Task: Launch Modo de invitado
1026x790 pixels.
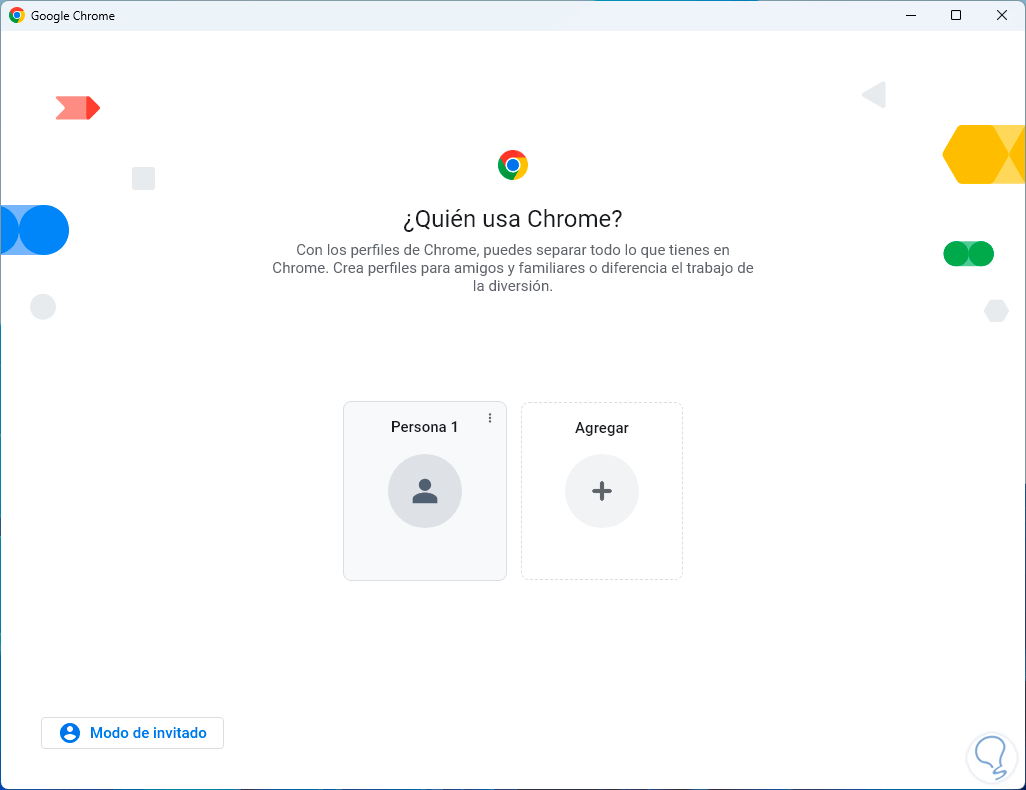Action: coord(132,733)
